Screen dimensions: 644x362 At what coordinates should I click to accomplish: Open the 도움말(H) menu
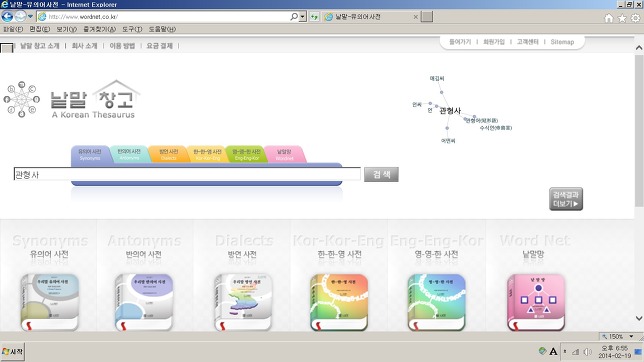162,29
